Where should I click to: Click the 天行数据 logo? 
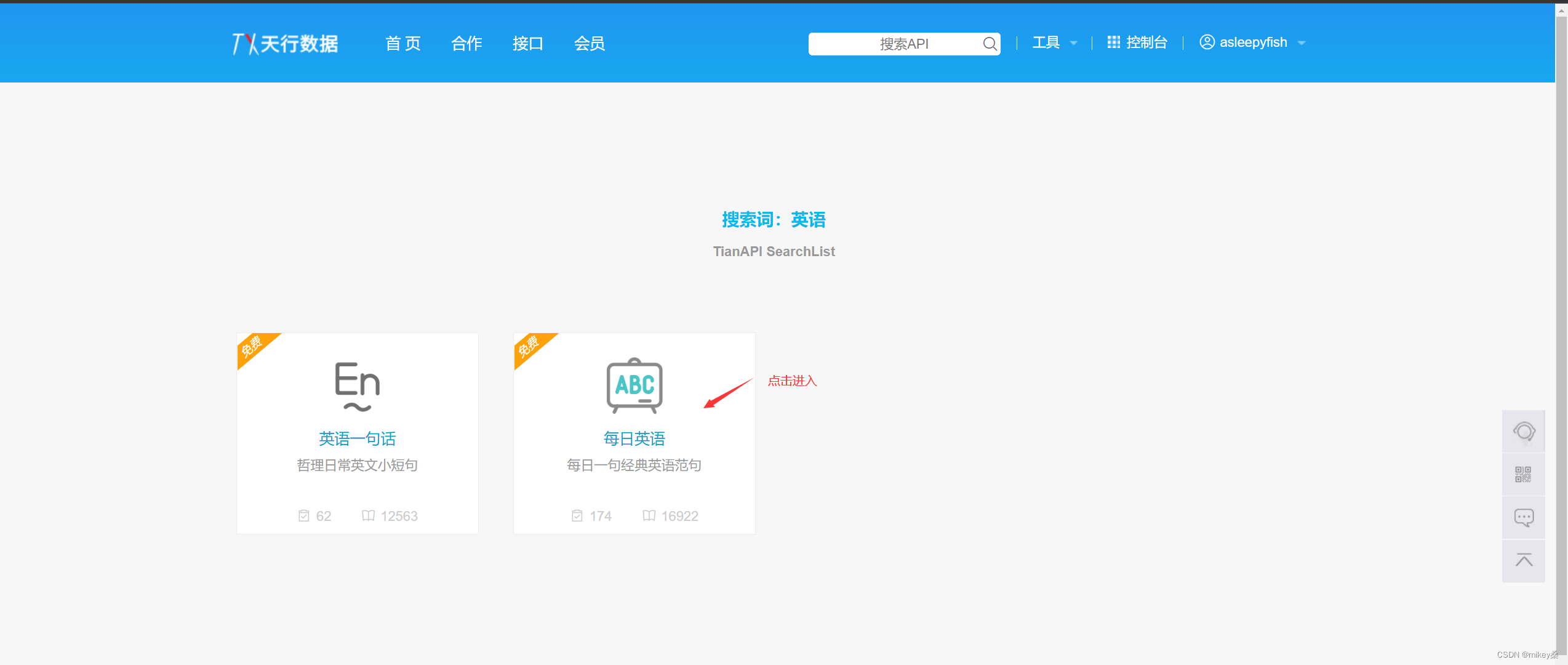[285, 44]
